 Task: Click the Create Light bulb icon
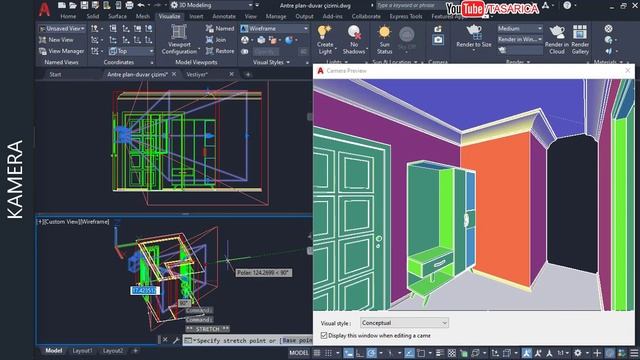coord(324,32)
